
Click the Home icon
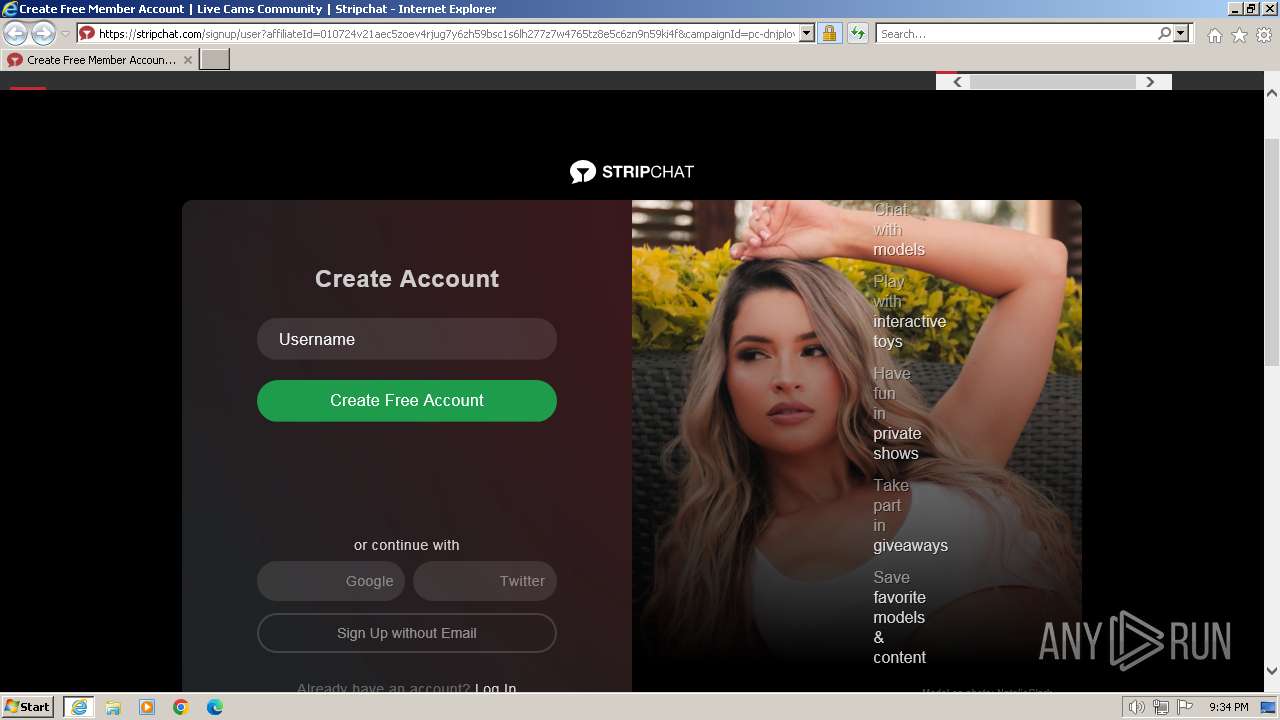point(1214,35)
